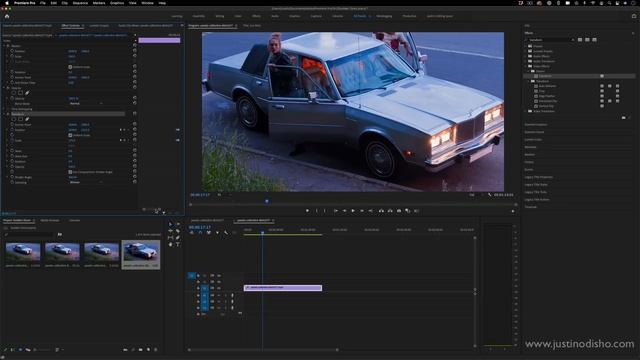Expand the Presets folder in Effects panel

(526, 46)
